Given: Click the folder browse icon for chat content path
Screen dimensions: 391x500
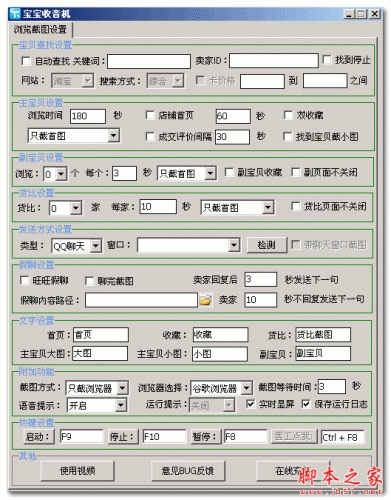Looking at the screenshot, I should click(206, 300).
